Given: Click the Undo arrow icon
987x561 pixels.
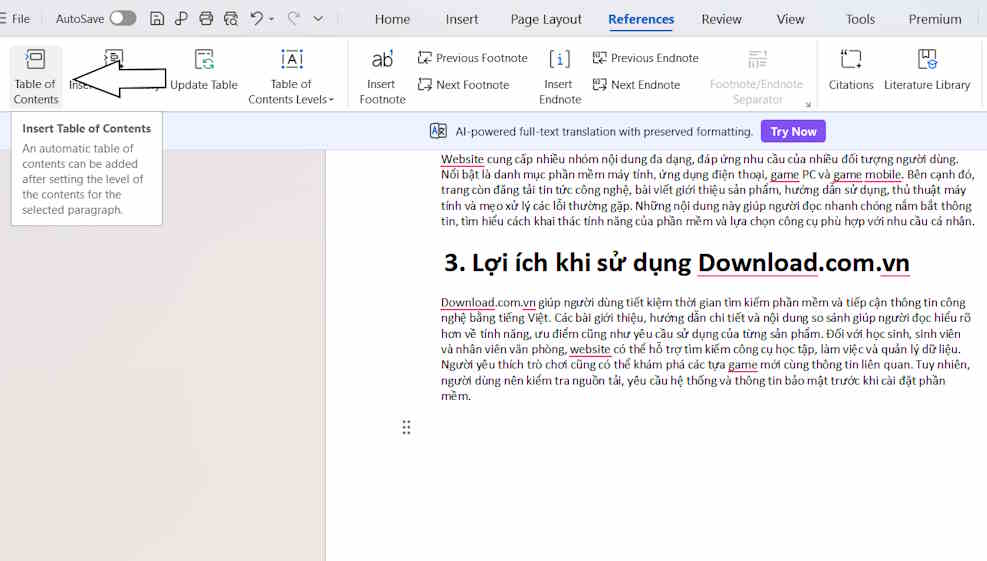Looking at the screenshot, I should click(x=256, y=18).
